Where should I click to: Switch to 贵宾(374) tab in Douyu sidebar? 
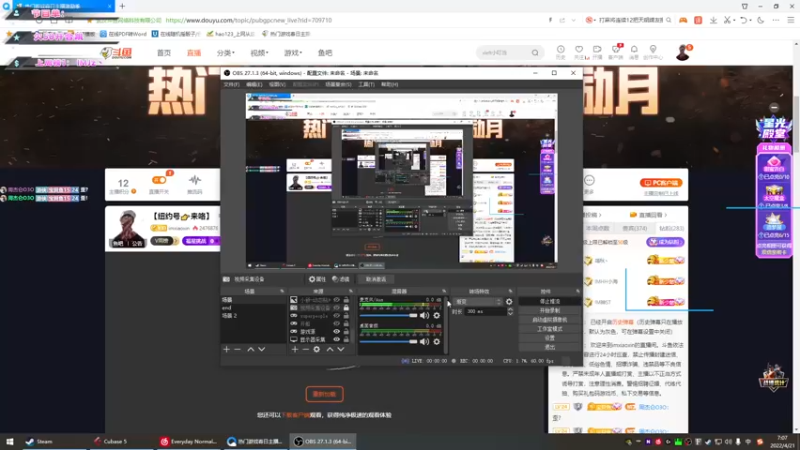click(635, 228)
